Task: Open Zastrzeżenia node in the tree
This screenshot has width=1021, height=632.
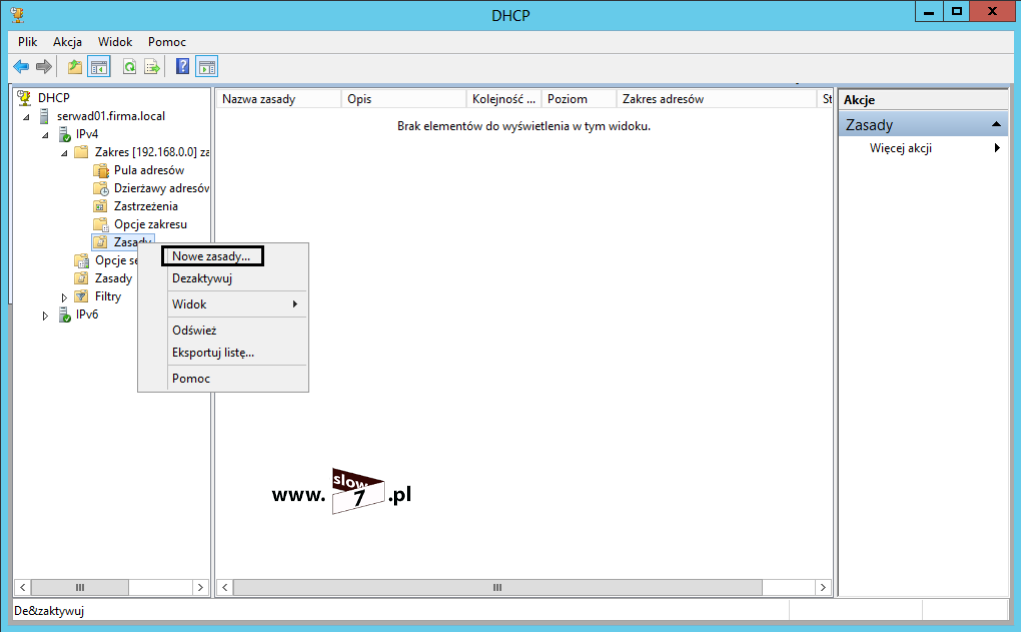Action: click(x=145, y=206)
